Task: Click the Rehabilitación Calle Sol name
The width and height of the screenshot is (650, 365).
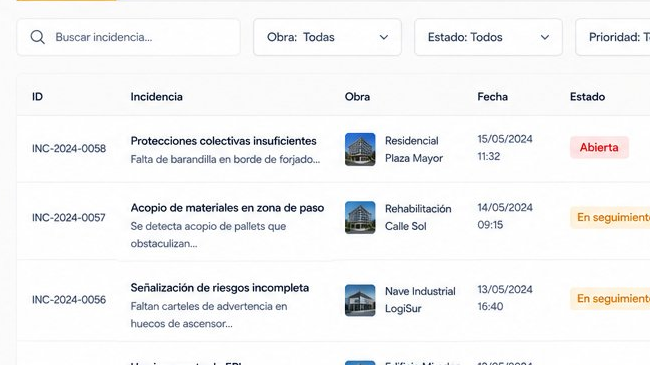Action: (x=418, y=217)
